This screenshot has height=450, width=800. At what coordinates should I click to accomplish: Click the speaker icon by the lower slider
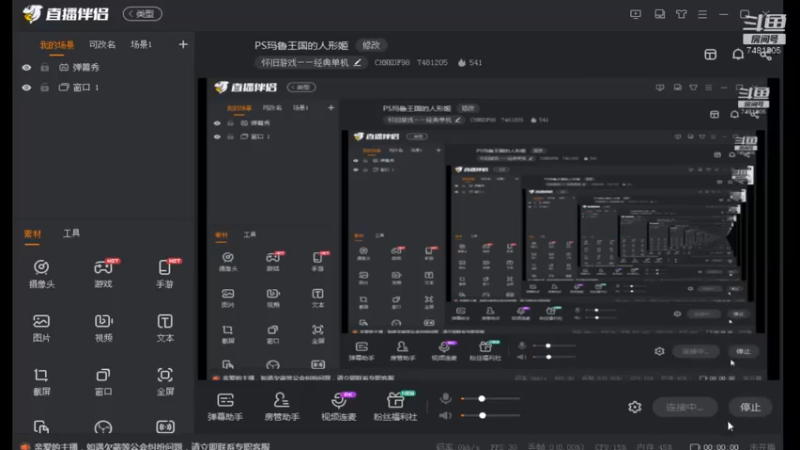445,415
